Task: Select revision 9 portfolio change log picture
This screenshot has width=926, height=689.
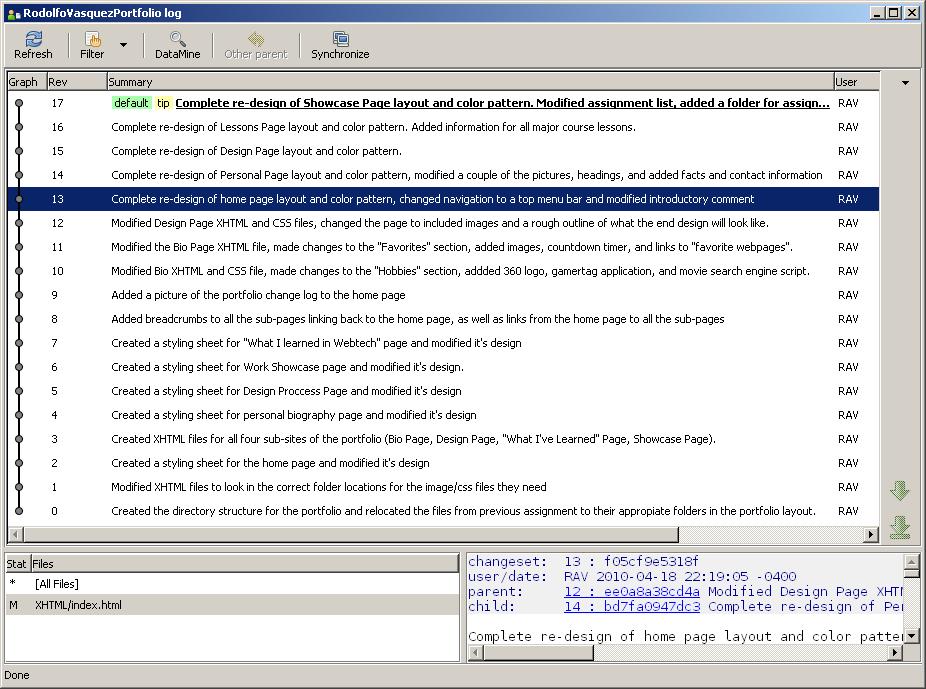Action: [443, 295]
